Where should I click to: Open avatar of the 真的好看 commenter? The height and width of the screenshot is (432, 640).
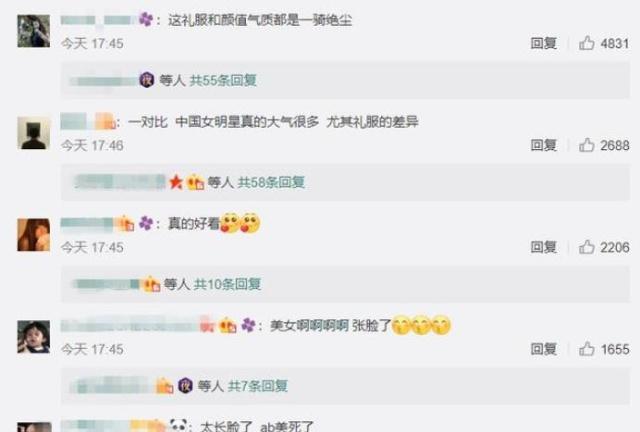coord(33,235)
